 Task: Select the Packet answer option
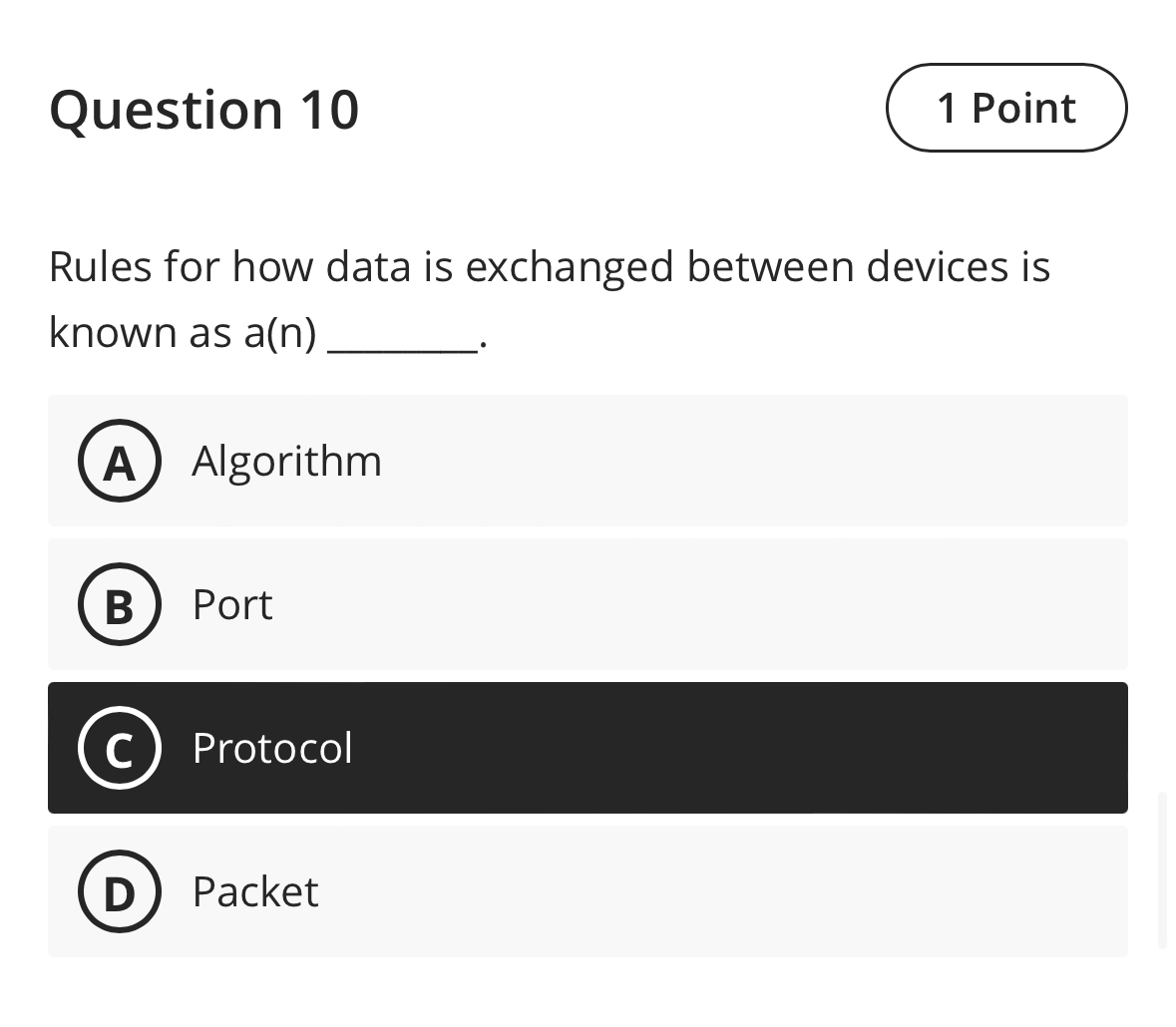point(588,891)
